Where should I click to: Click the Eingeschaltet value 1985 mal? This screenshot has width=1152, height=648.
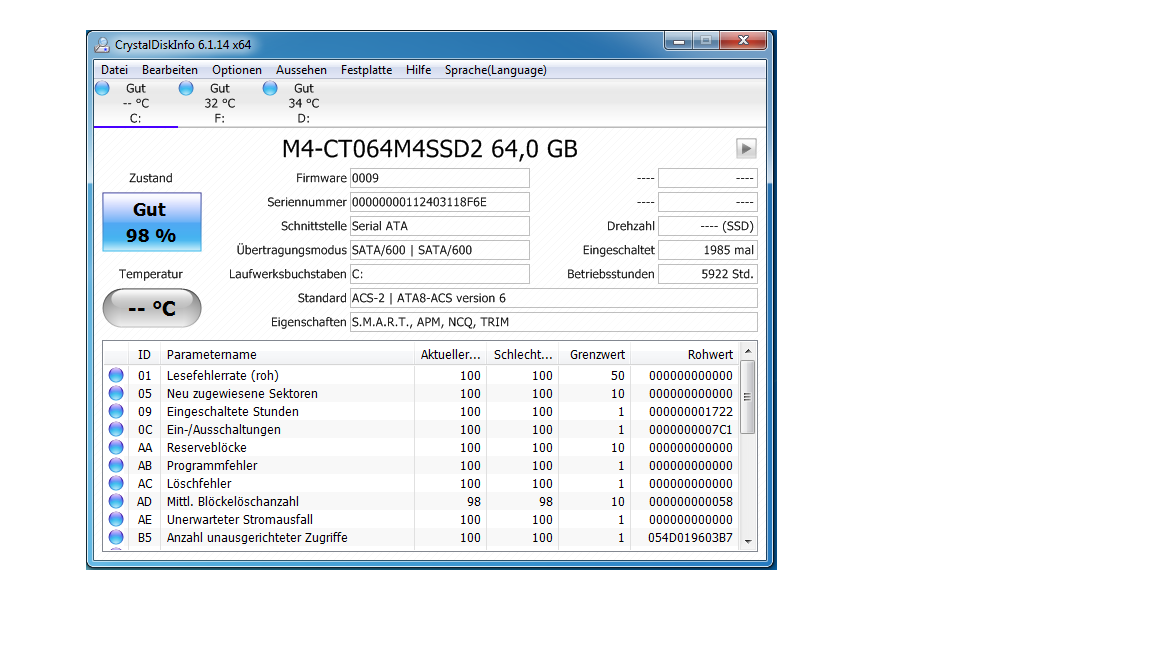708,250
